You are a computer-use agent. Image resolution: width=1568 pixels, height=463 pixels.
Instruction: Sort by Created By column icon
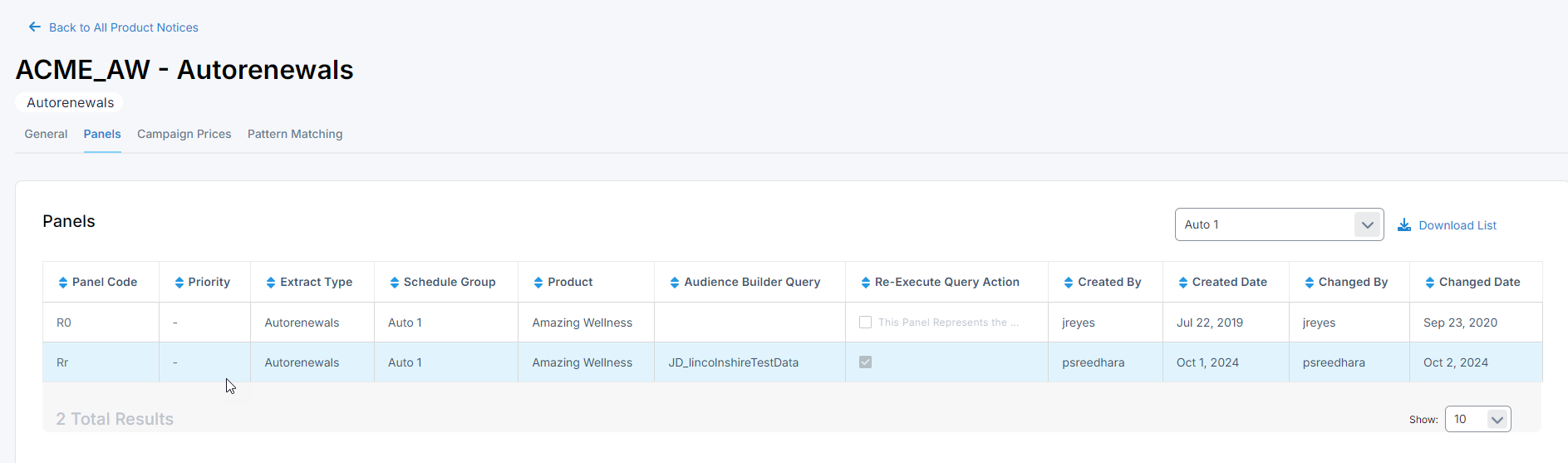tap(1068, 283)
